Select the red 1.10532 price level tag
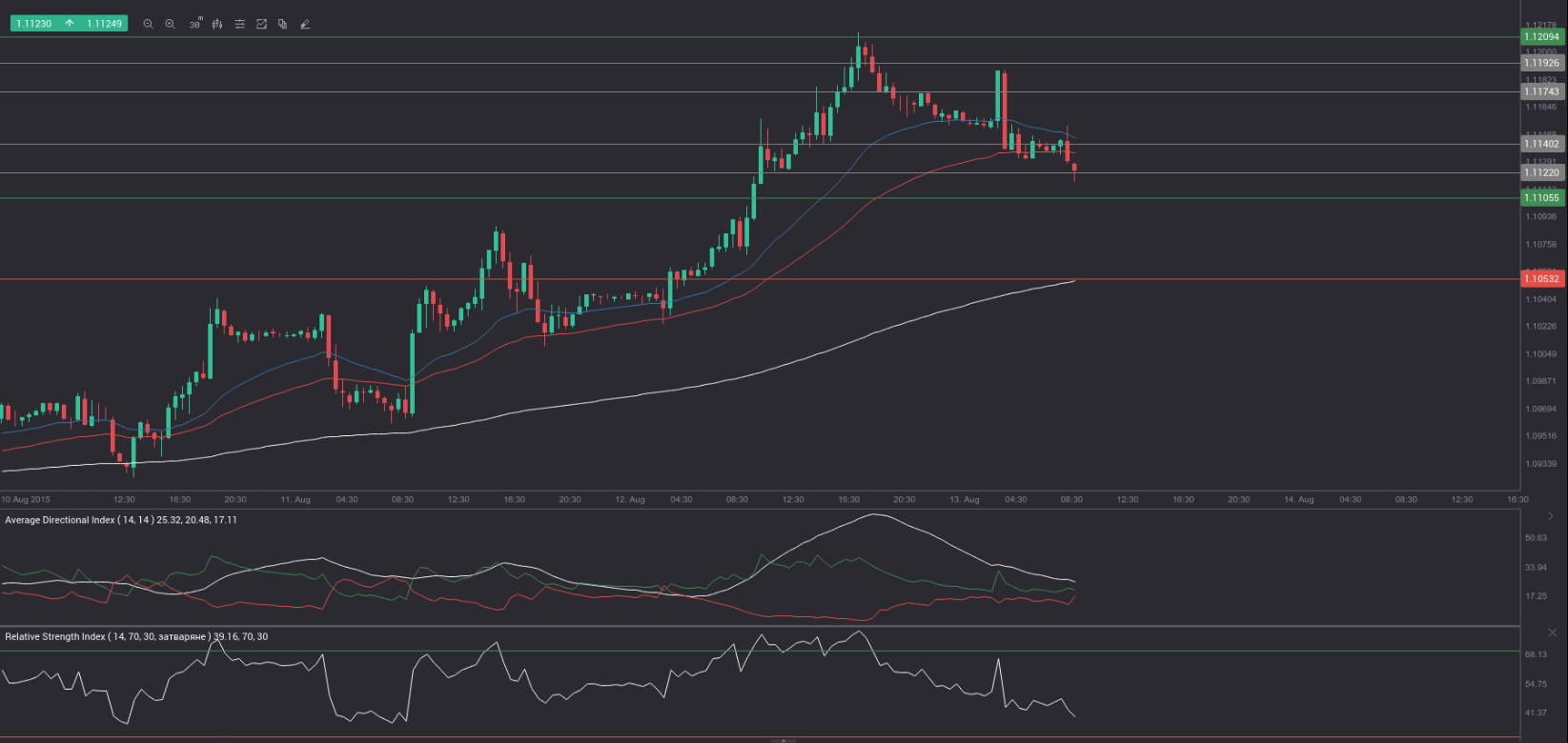Viewport: 1568px width, 743px height. click(1540, 279)
